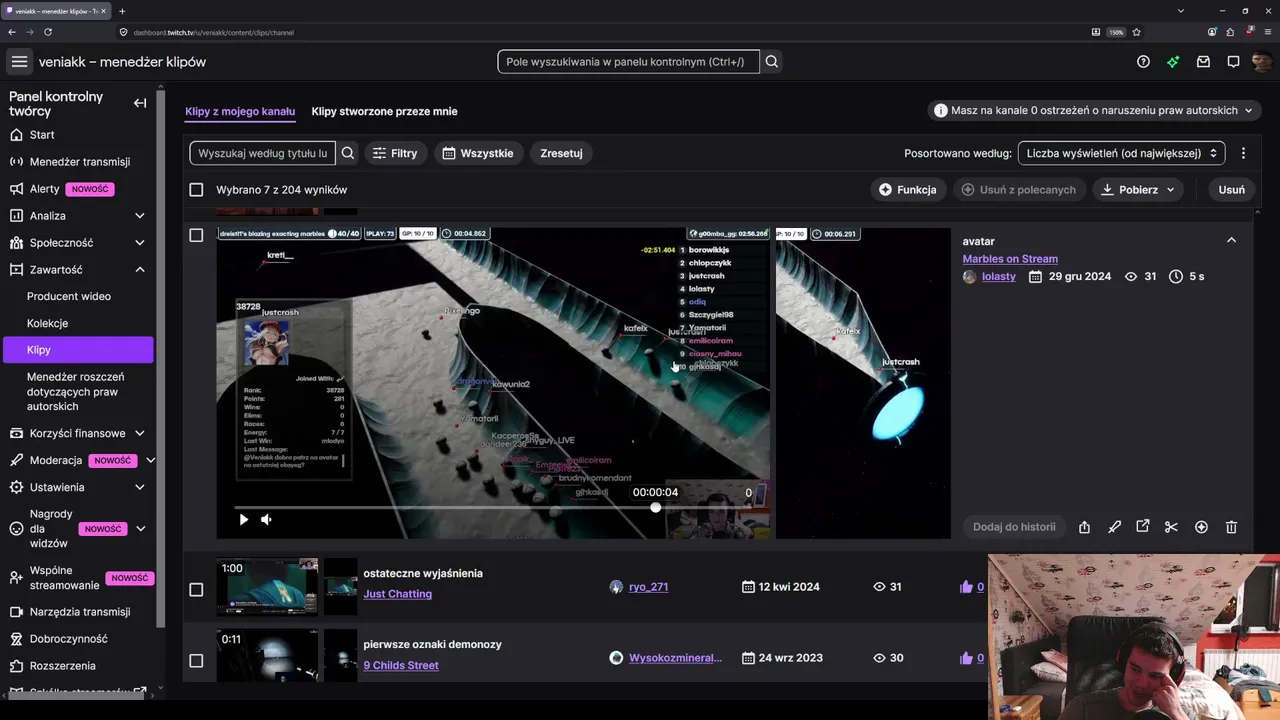Open the Pobierz download dropdown
The height and width of the screenshot is (720, 1280).
(1138, 190)
